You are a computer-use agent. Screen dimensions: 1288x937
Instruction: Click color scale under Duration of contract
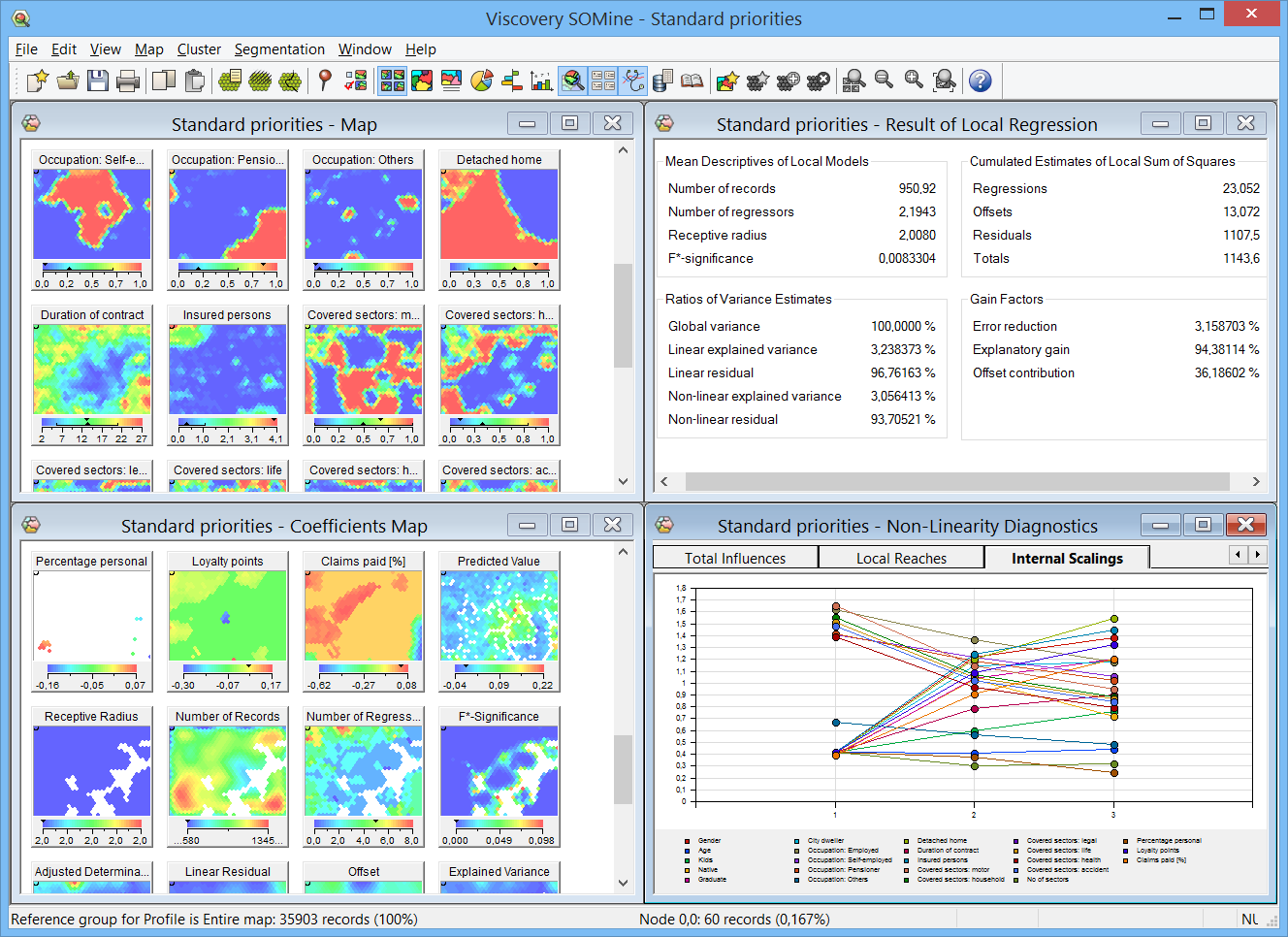pyautogui.click(x=92, y=423)
